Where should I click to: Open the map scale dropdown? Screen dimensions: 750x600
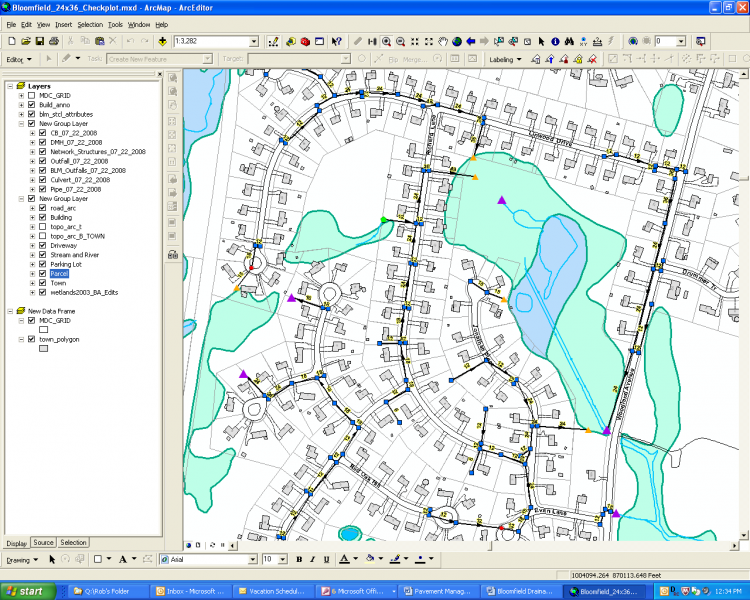coord(255,41)
